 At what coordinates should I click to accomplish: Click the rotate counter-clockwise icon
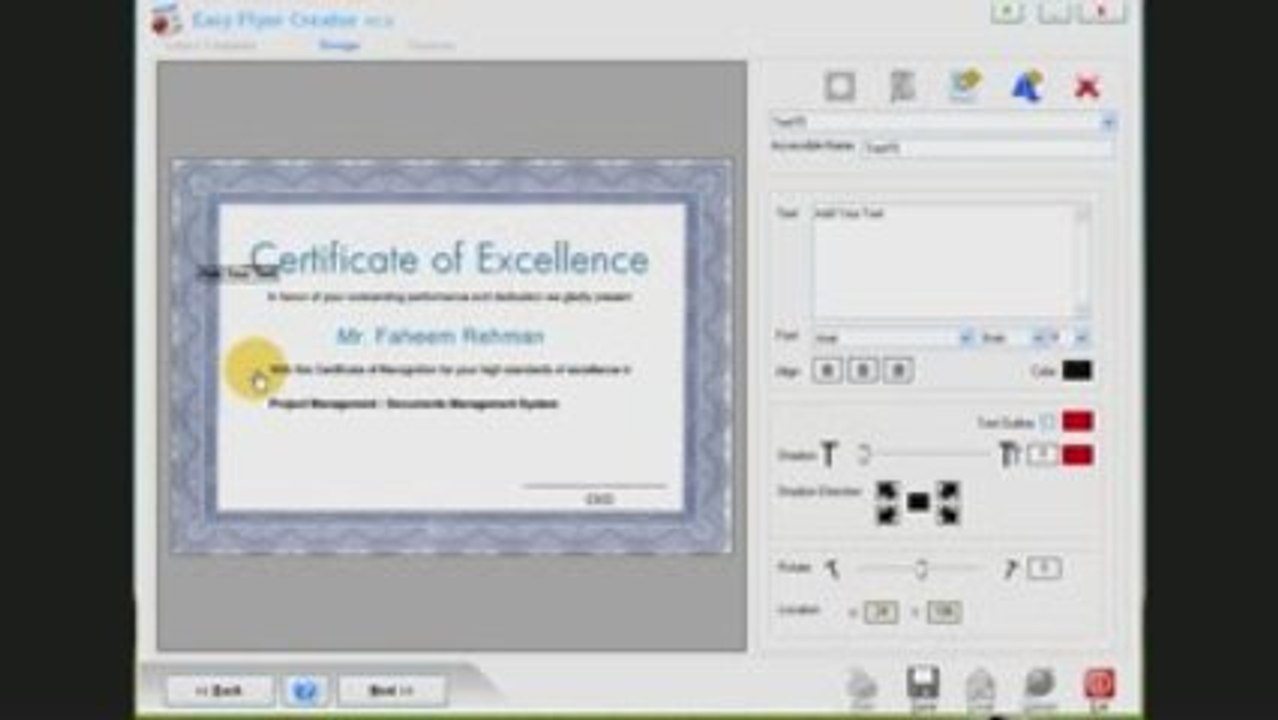pyautogui.click(x=832, y=569)
